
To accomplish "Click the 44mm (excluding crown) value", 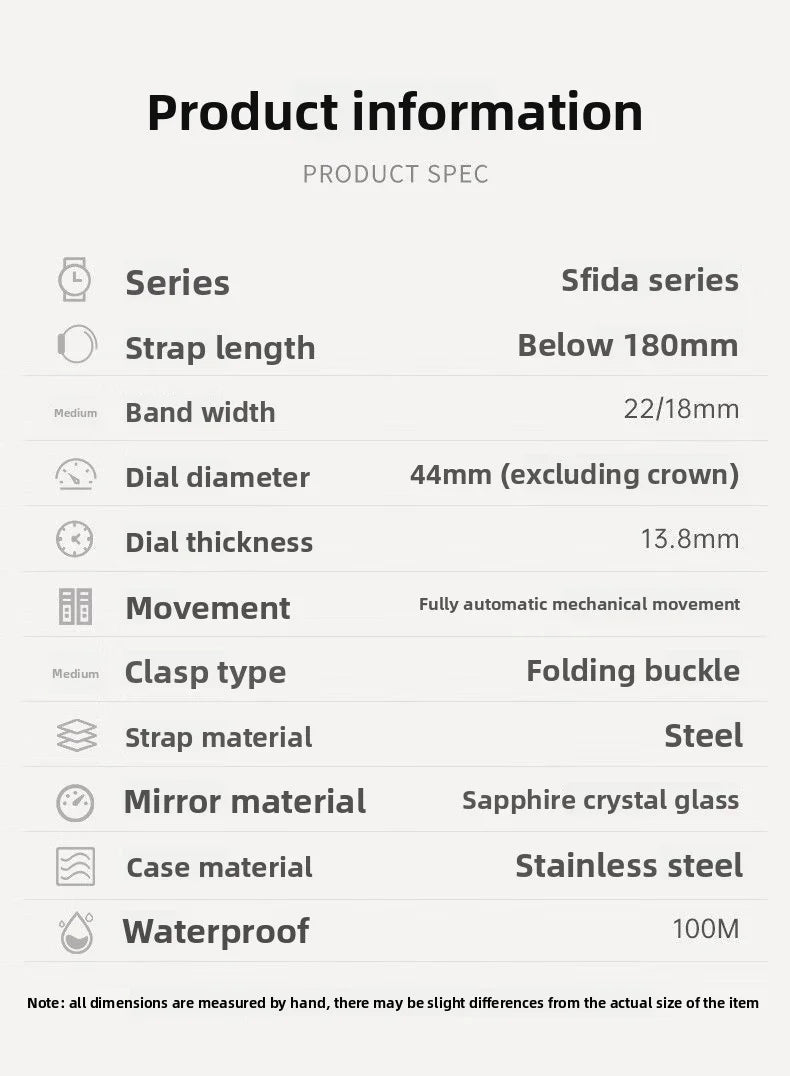I will tap(574, 474).
